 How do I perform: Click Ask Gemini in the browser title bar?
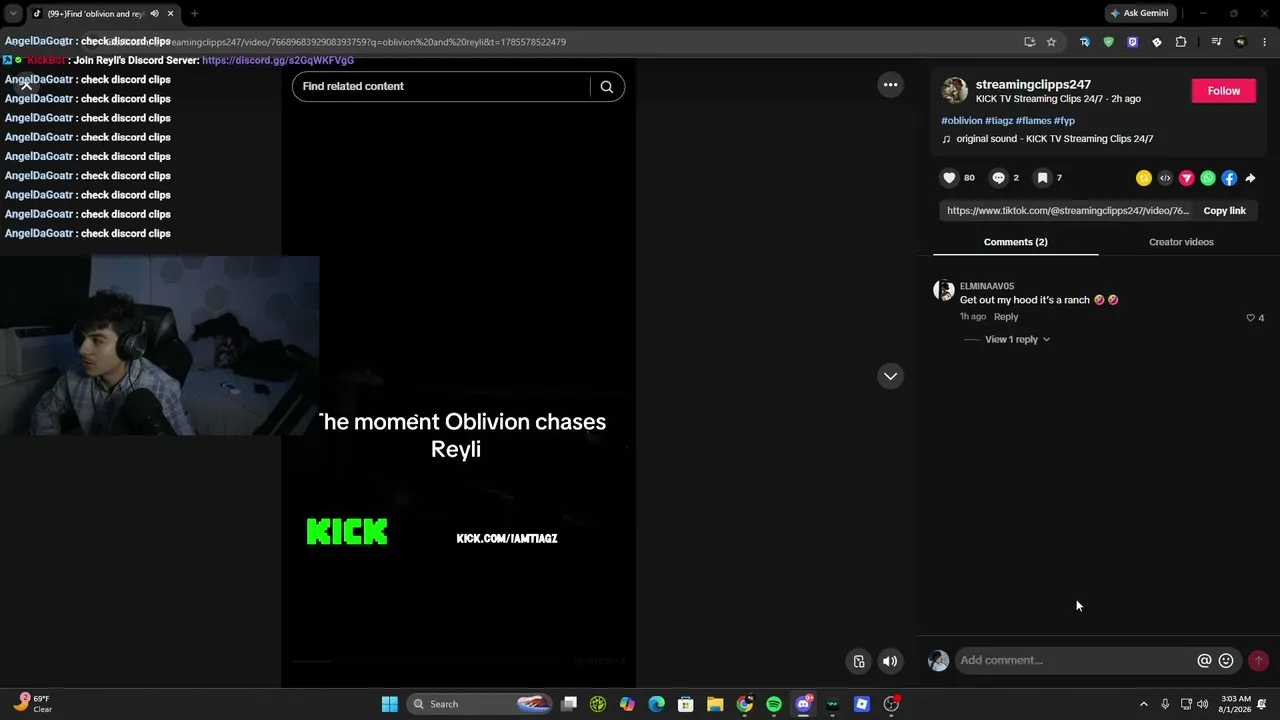click(1139, 13)
